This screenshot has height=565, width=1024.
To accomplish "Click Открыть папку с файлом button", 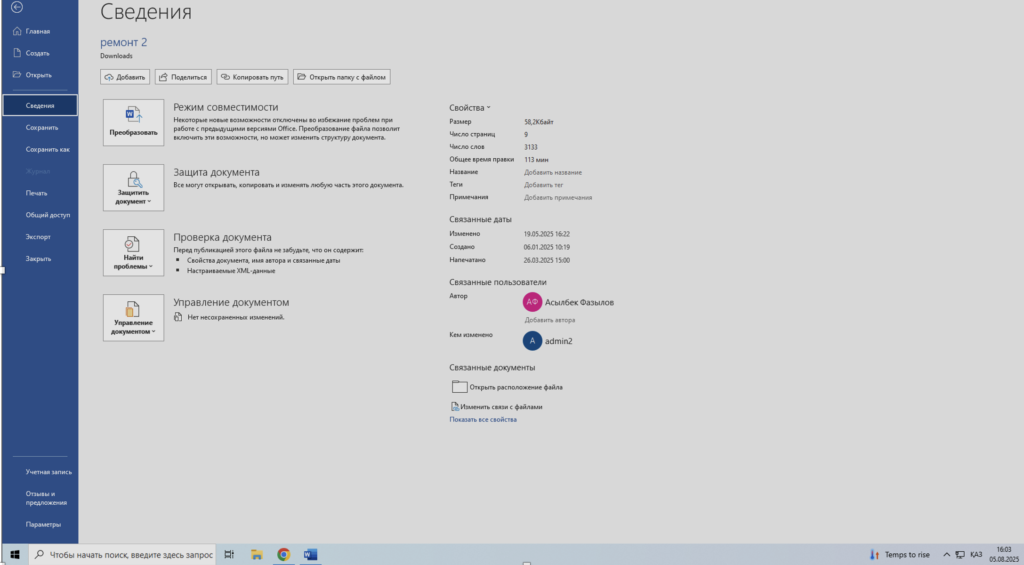I will click(341, 77).
